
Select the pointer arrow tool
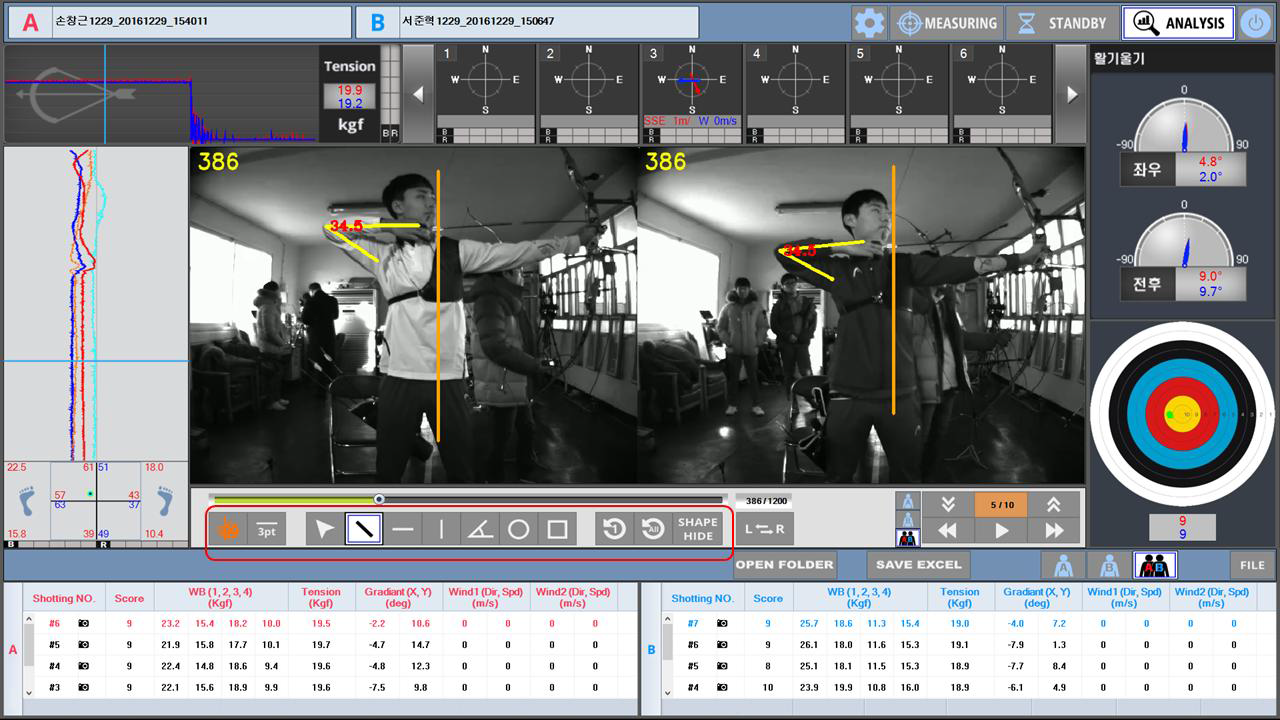click(x=325, y=529)
